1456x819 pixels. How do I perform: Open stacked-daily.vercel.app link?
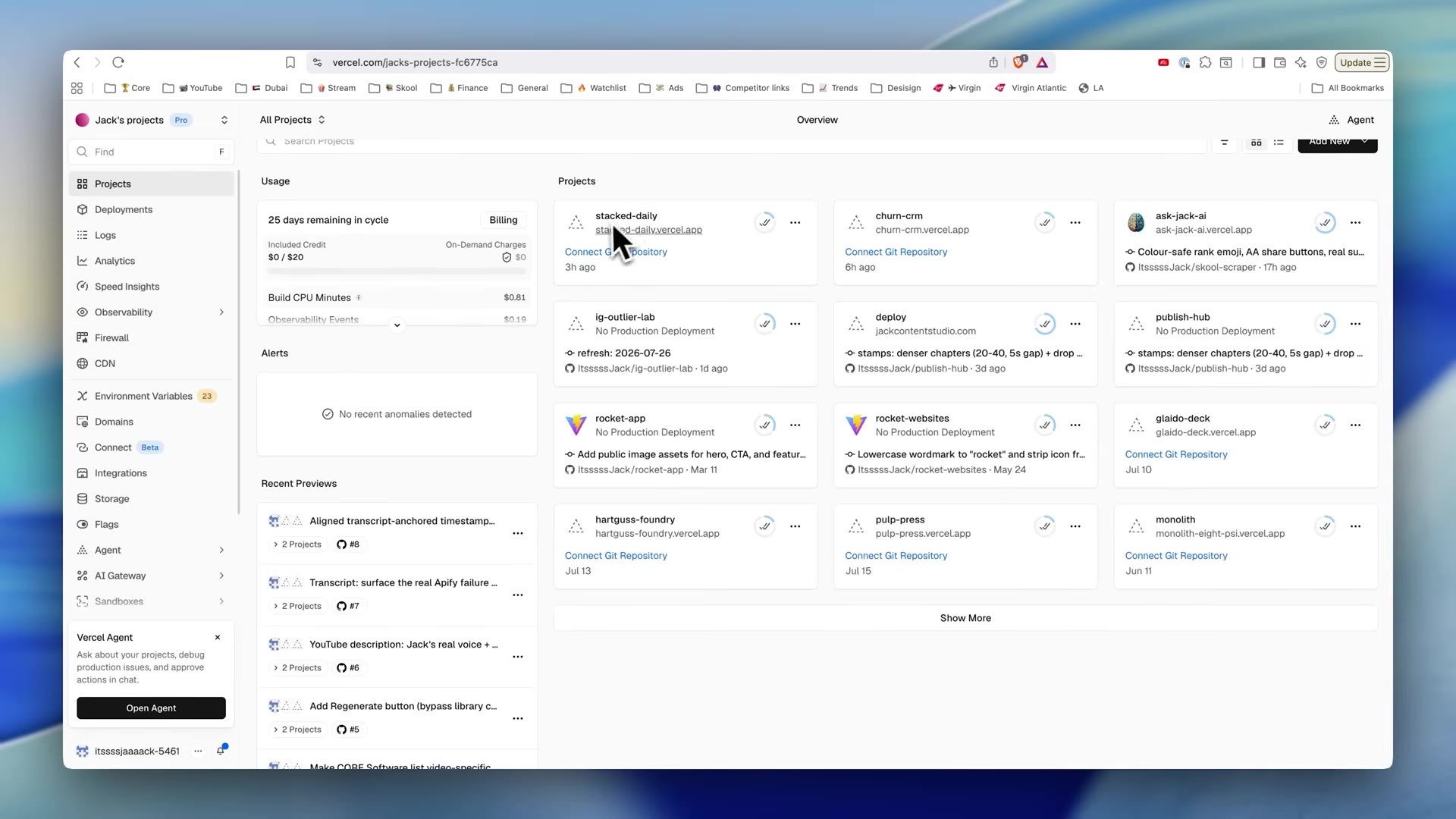(x=648, y=230)
